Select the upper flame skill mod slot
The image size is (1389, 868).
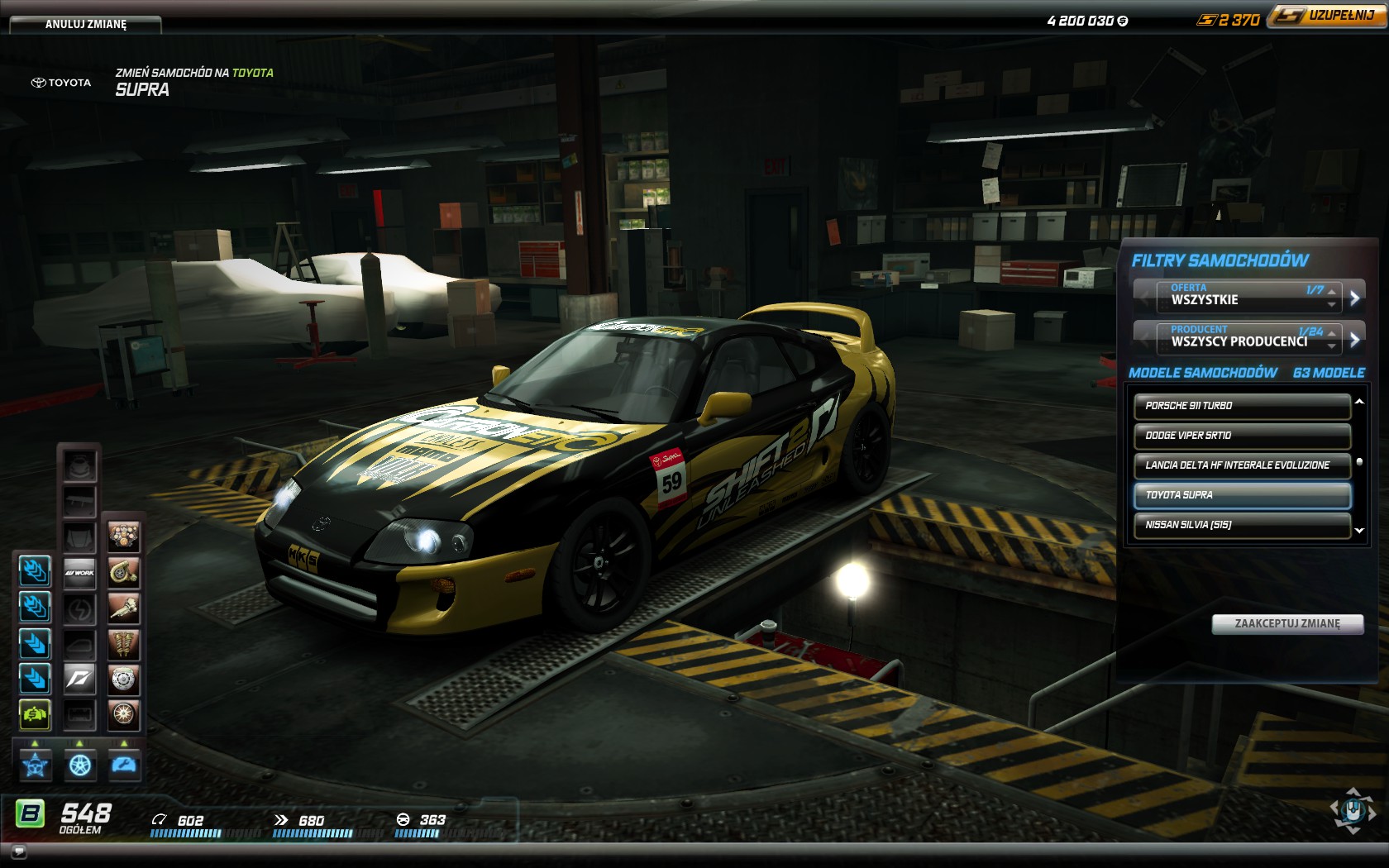click(x=35, y=571)
